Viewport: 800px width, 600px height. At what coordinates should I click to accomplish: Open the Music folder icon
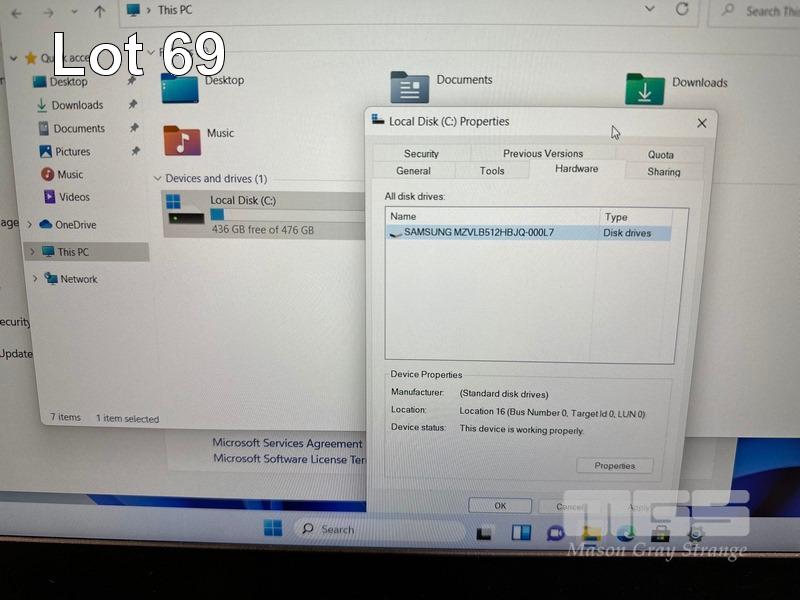tap(182, 139)
